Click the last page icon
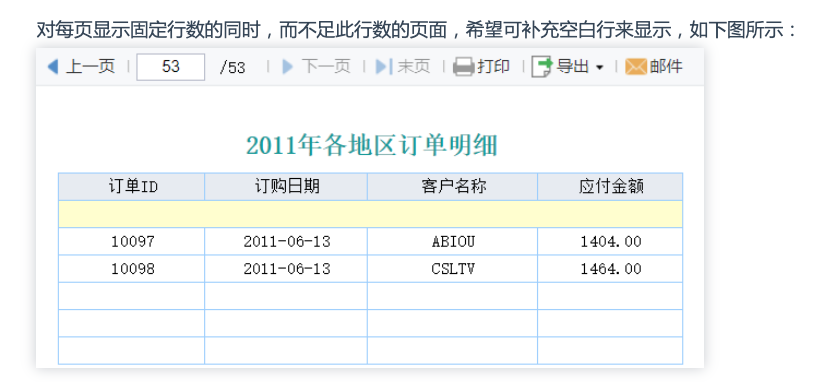 [384, 67]
